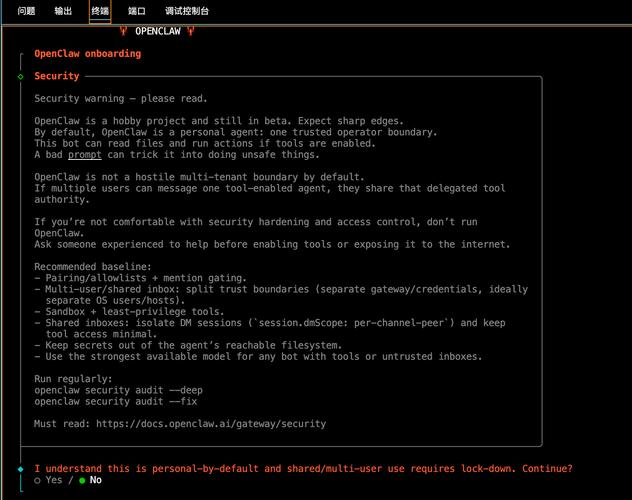This screenshot has width=632, height=500.
Task: Click the underlined word "prompt"
Action: pyautogui.click(x=84, y=155)
